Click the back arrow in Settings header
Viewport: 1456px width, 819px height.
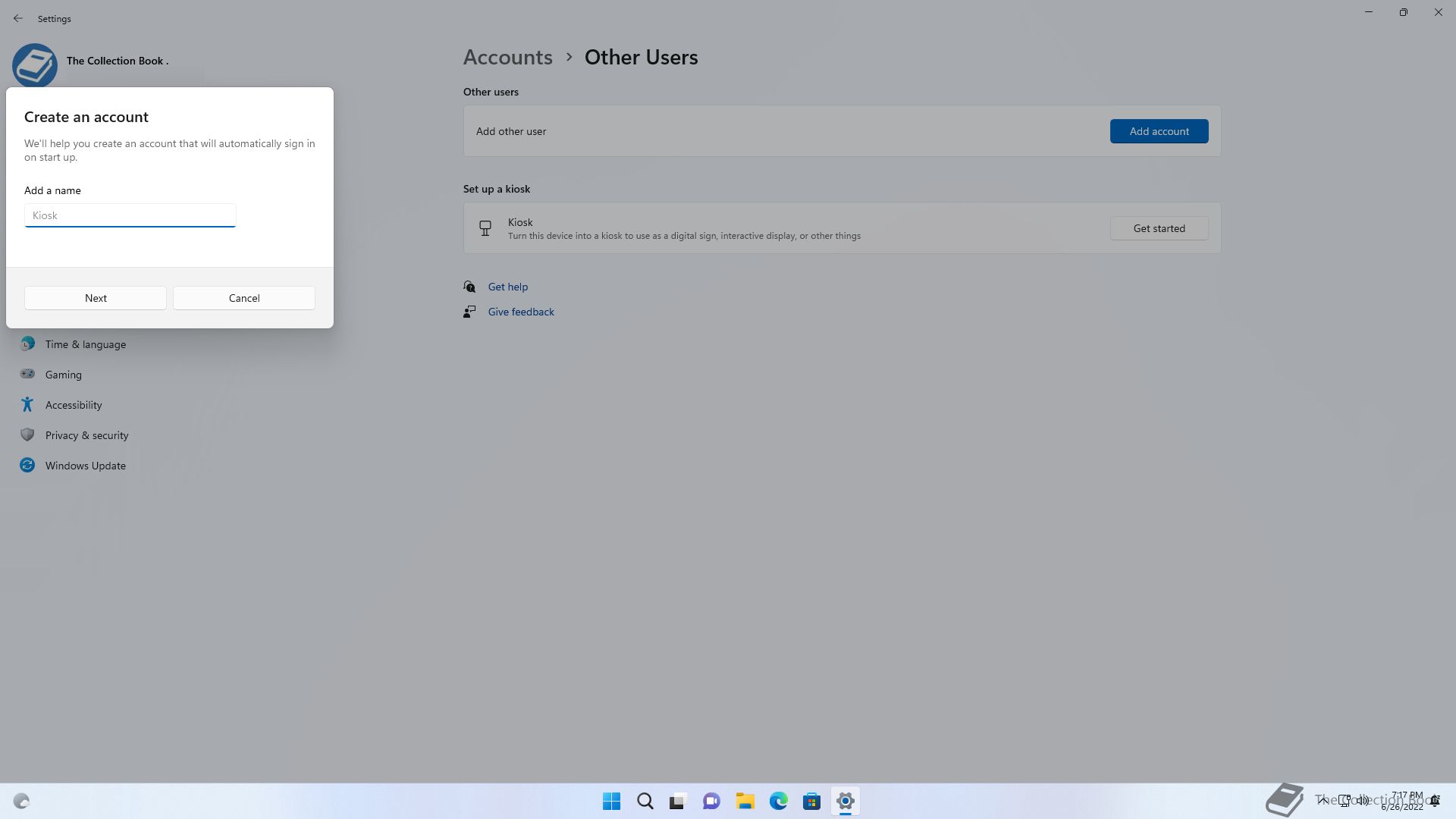click(18, 18)
